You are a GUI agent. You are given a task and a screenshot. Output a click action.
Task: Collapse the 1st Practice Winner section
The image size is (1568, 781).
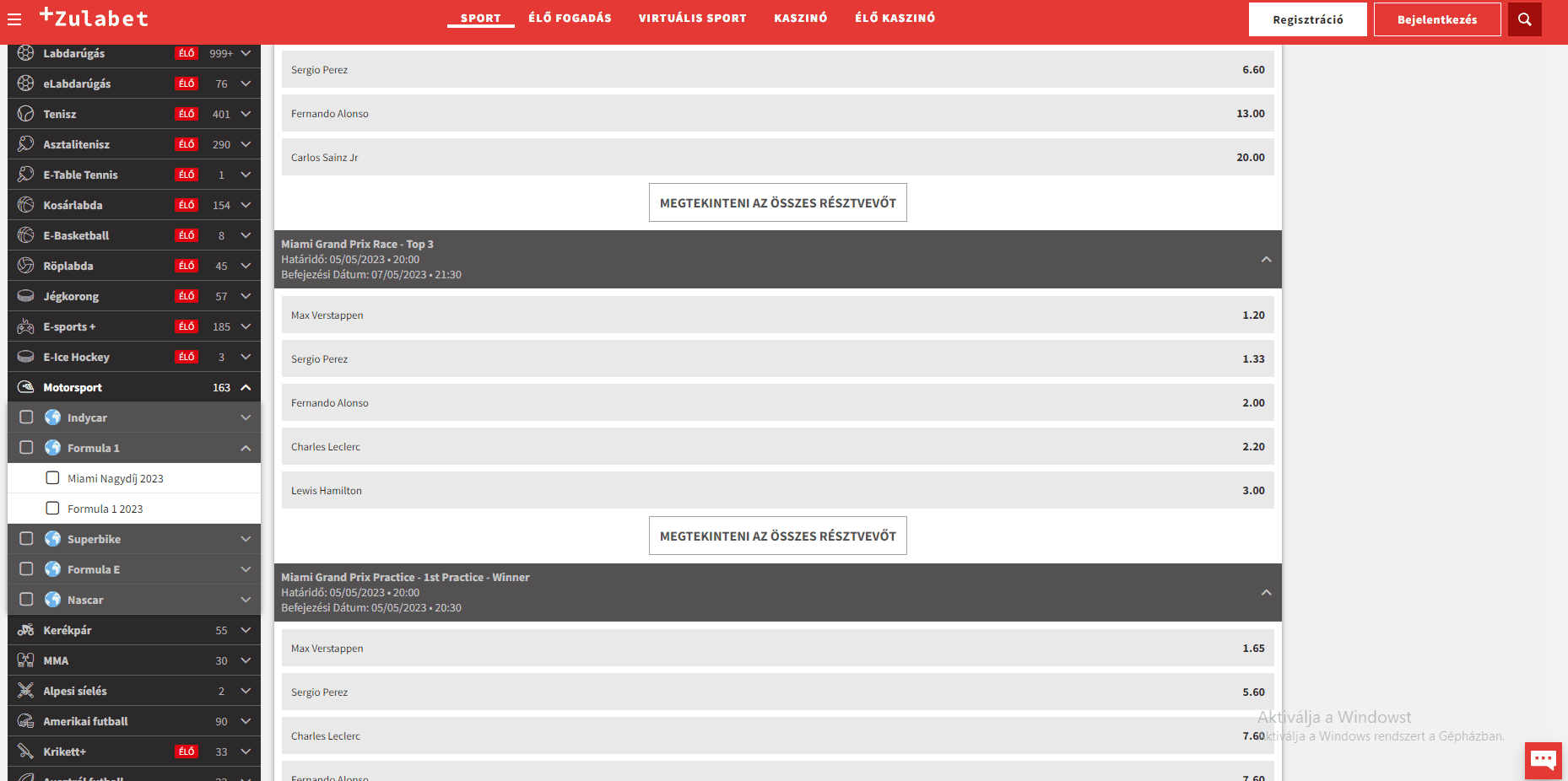(1266, 593)
